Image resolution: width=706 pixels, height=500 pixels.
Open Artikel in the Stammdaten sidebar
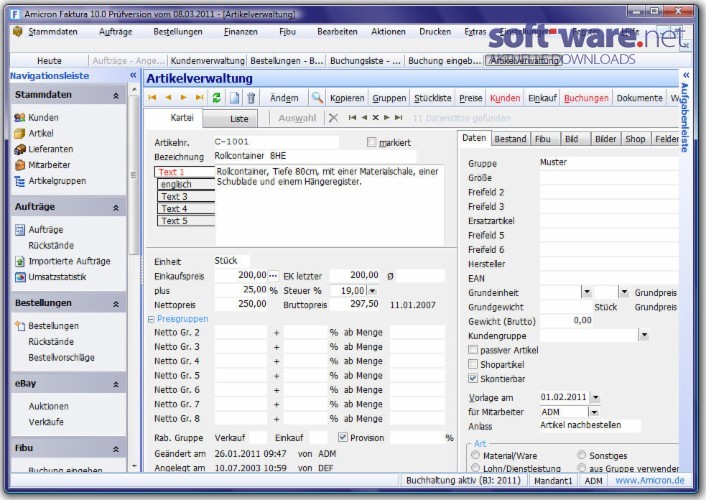click(x=41, y=133)
